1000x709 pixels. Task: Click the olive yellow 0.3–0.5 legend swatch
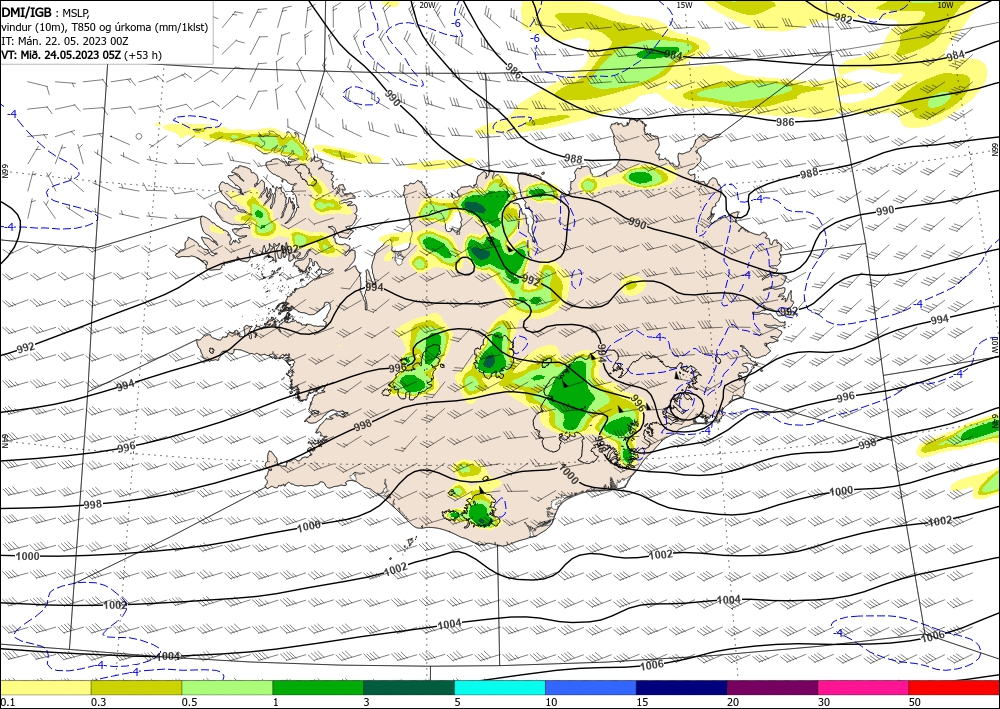click(136, 687)
